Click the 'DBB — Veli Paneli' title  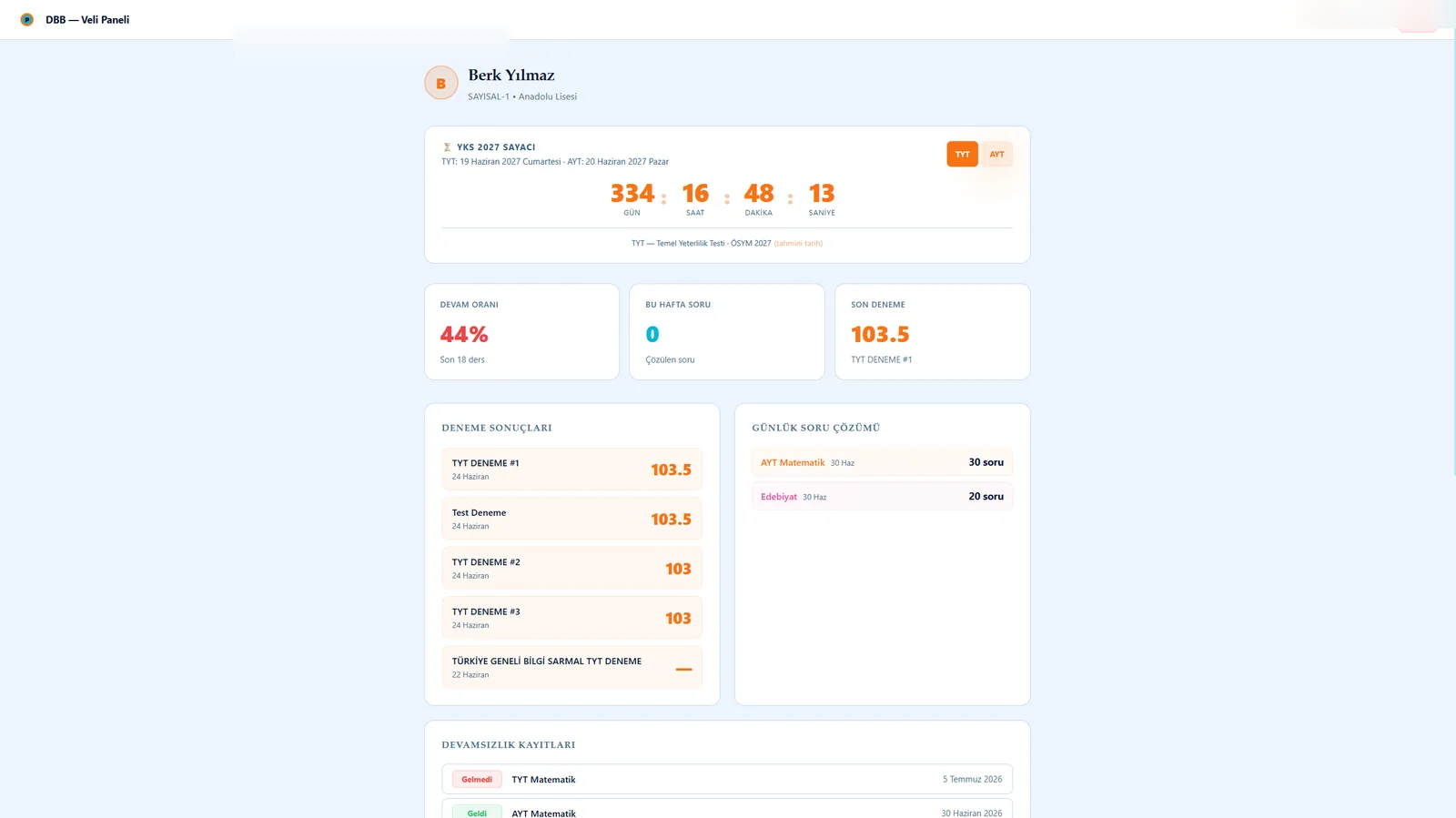coord(87,20)
